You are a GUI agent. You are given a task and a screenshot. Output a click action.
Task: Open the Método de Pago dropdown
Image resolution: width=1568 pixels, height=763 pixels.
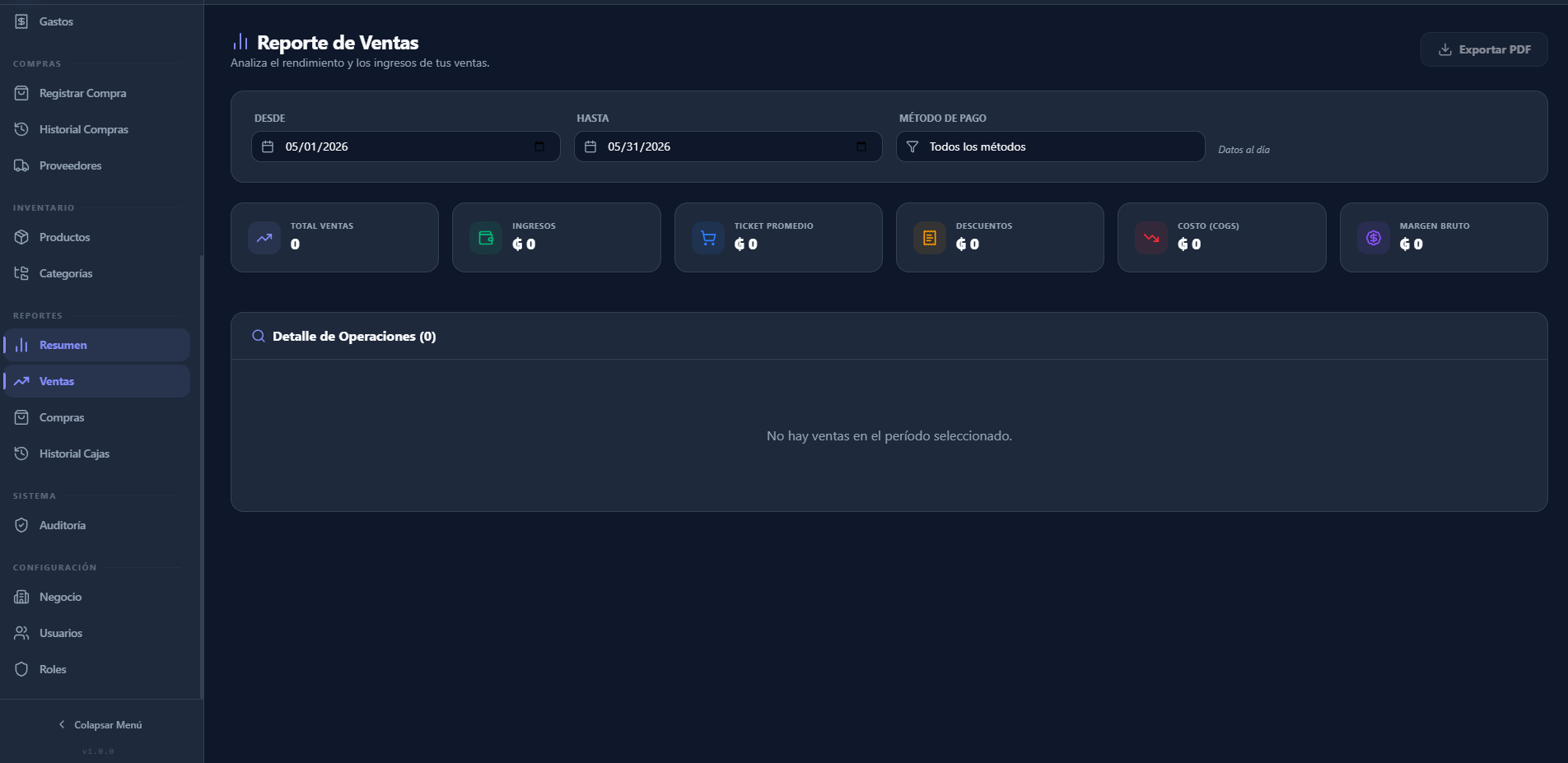1051,147
